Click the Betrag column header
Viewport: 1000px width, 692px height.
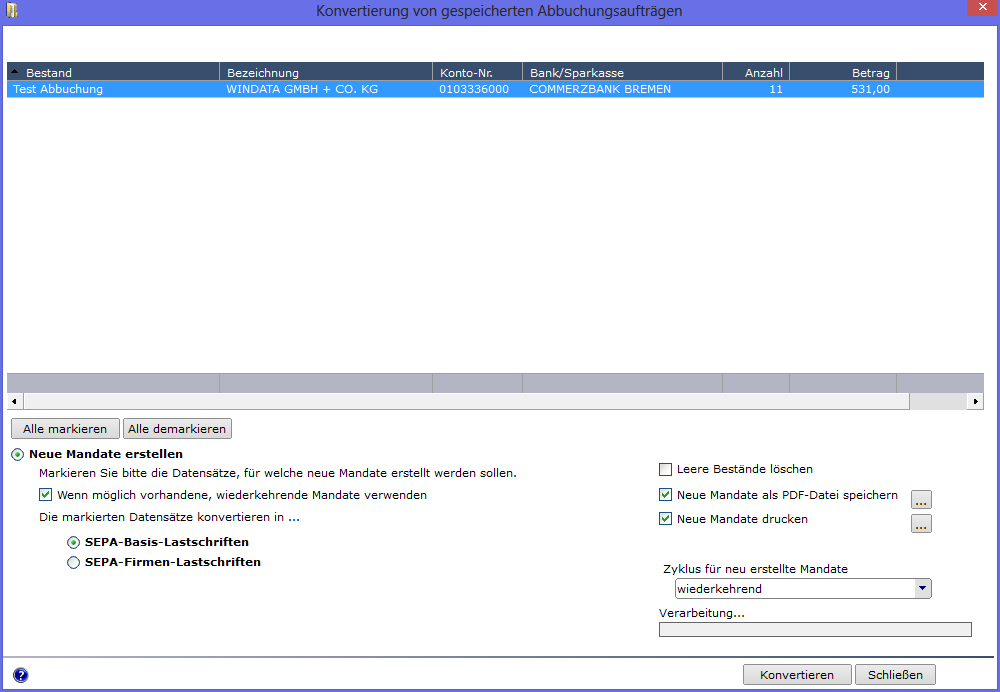click(843, 72)
